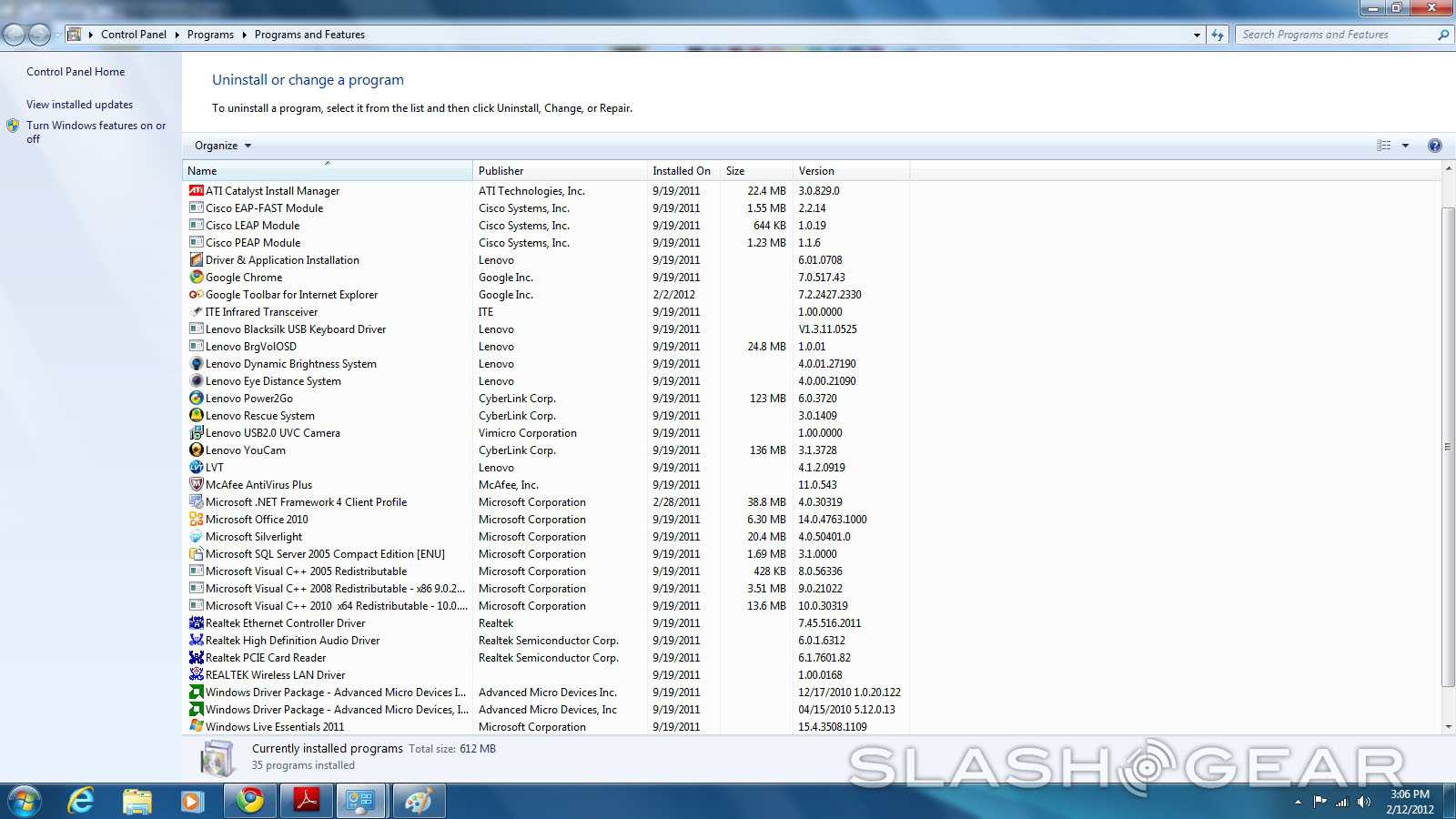Click the refresh button beside address bar
1456x819 pixels.
point(1218,35)
